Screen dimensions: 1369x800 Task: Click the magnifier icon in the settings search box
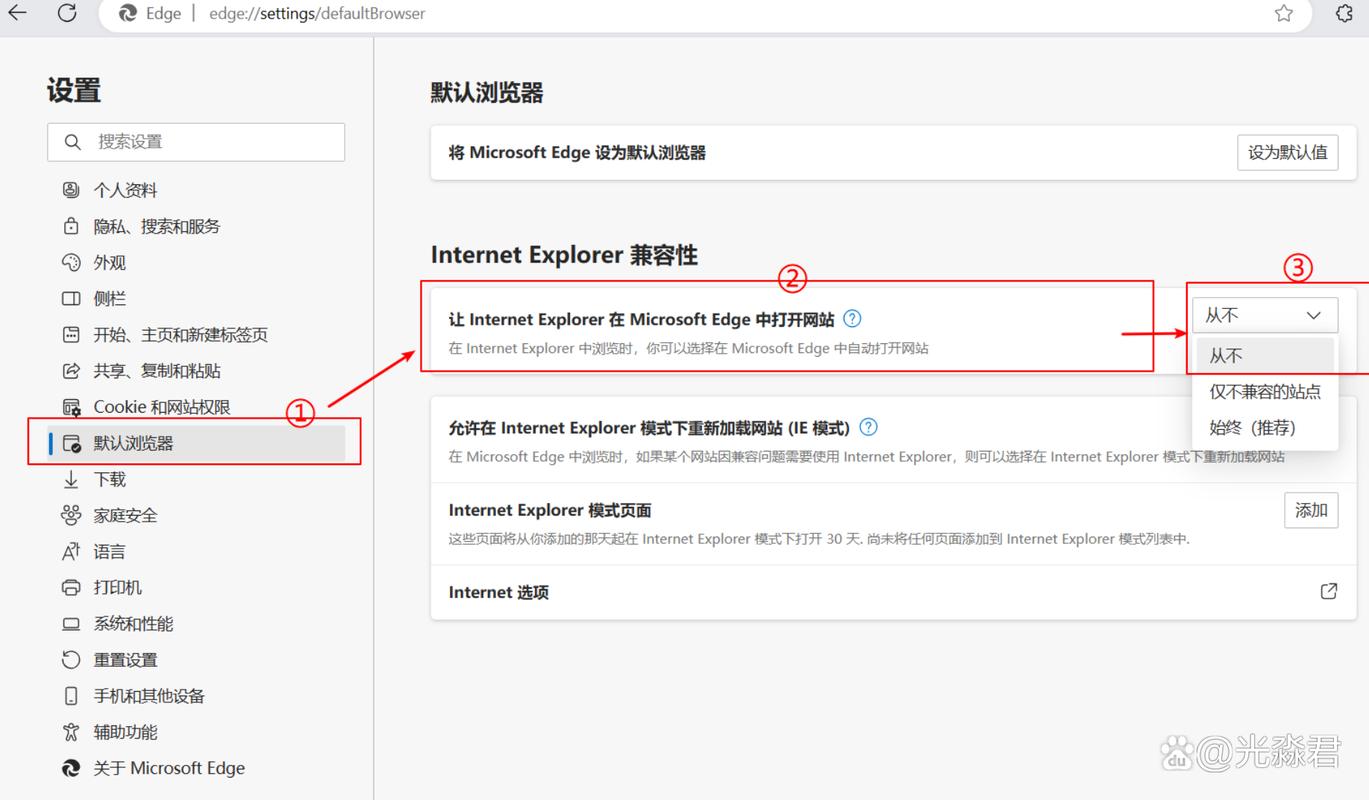tap(72, 142)
